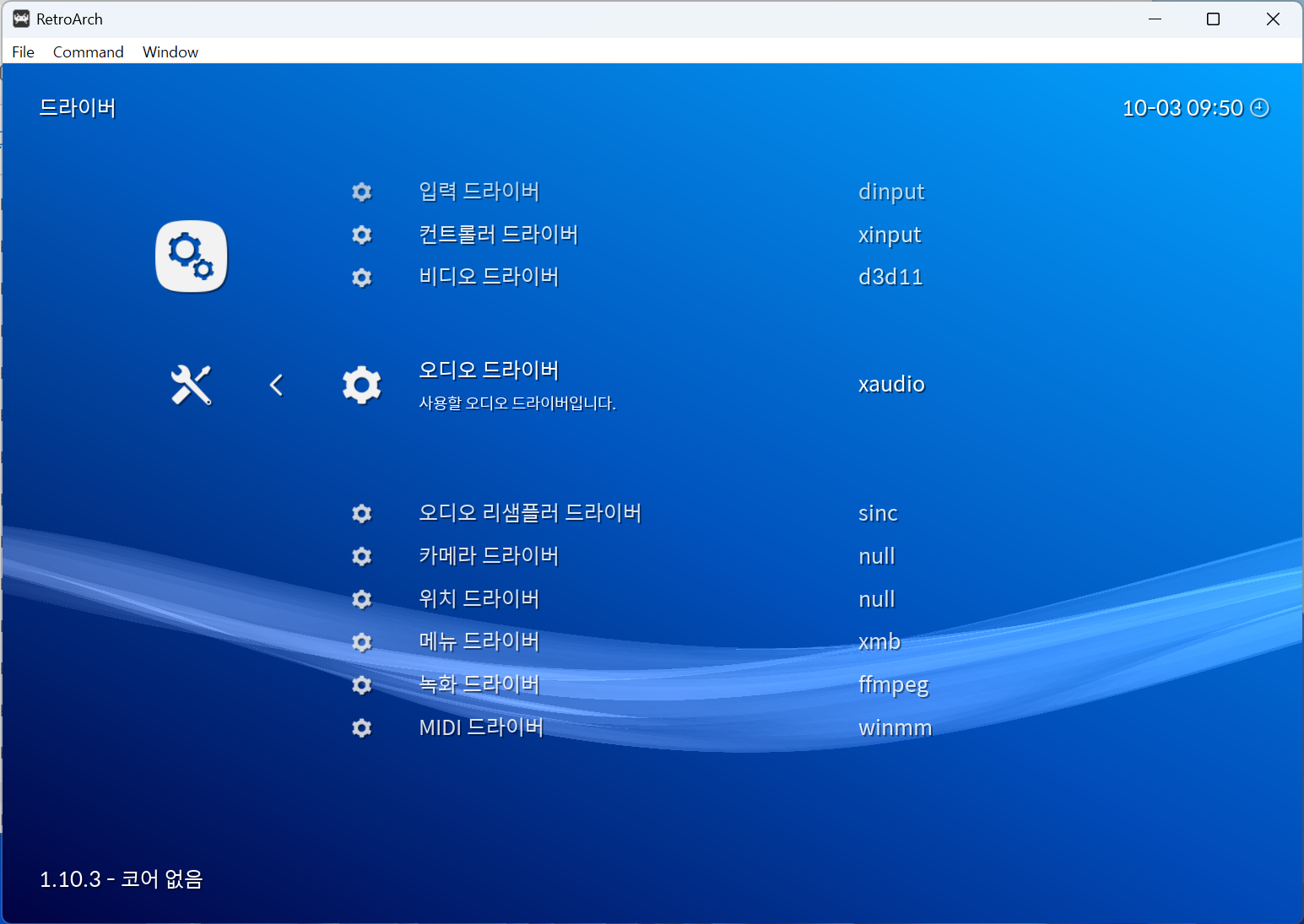The image size is (1304, 924).
Task: Click the gear icon beside 카메라 드라이버
Action: tap(362, 556)
